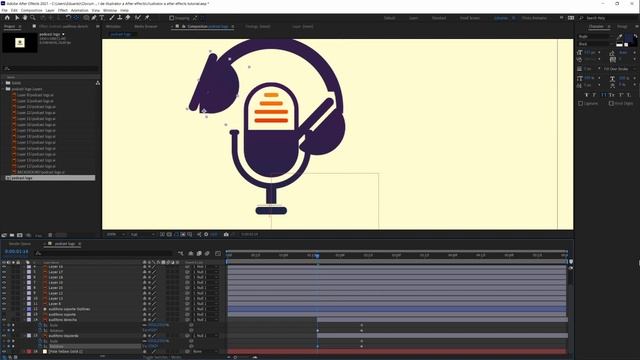Toggle the Snapping checkbox
640x360 pixels.
coord(171,18)
